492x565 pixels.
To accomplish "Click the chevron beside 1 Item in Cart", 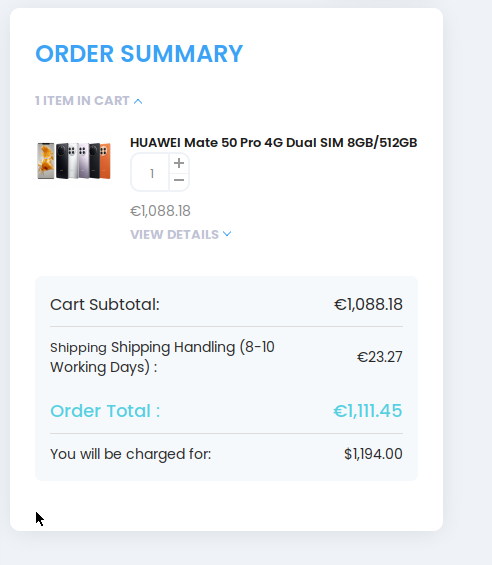I will click(x=138, y=102).
